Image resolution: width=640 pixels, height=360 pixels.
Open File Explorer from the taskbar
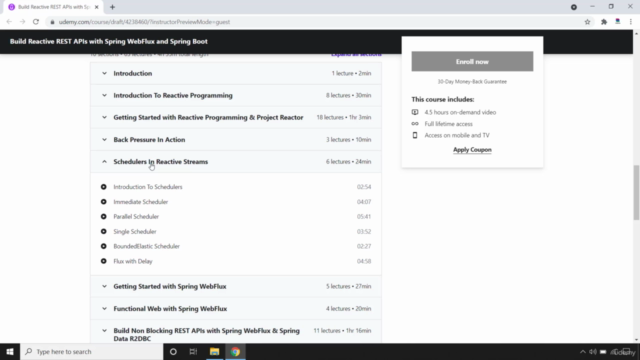tap(214, 351)
